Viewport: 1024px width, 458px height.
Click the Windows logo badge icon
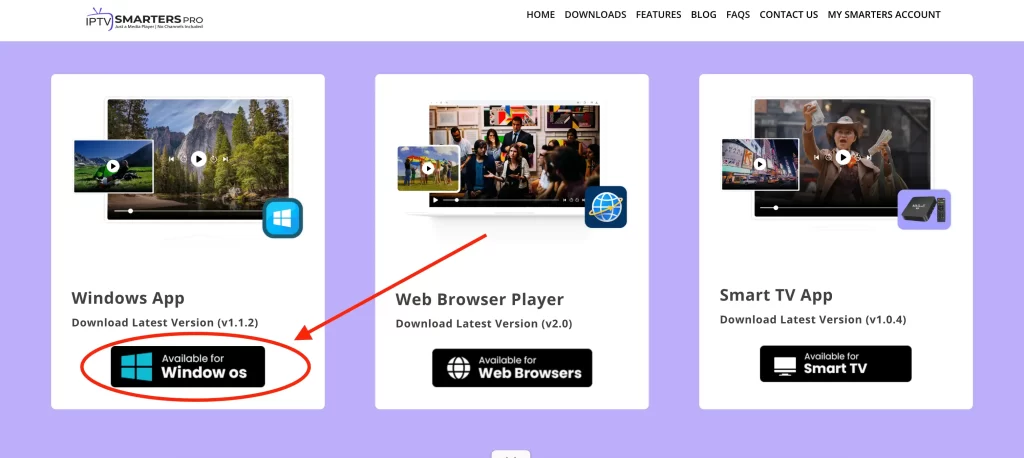pos(282,218)
